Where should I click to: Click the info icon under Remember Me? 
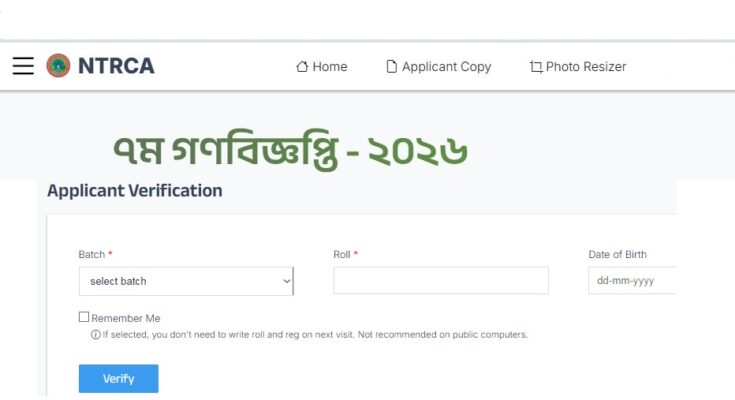[x=96, y=335]
